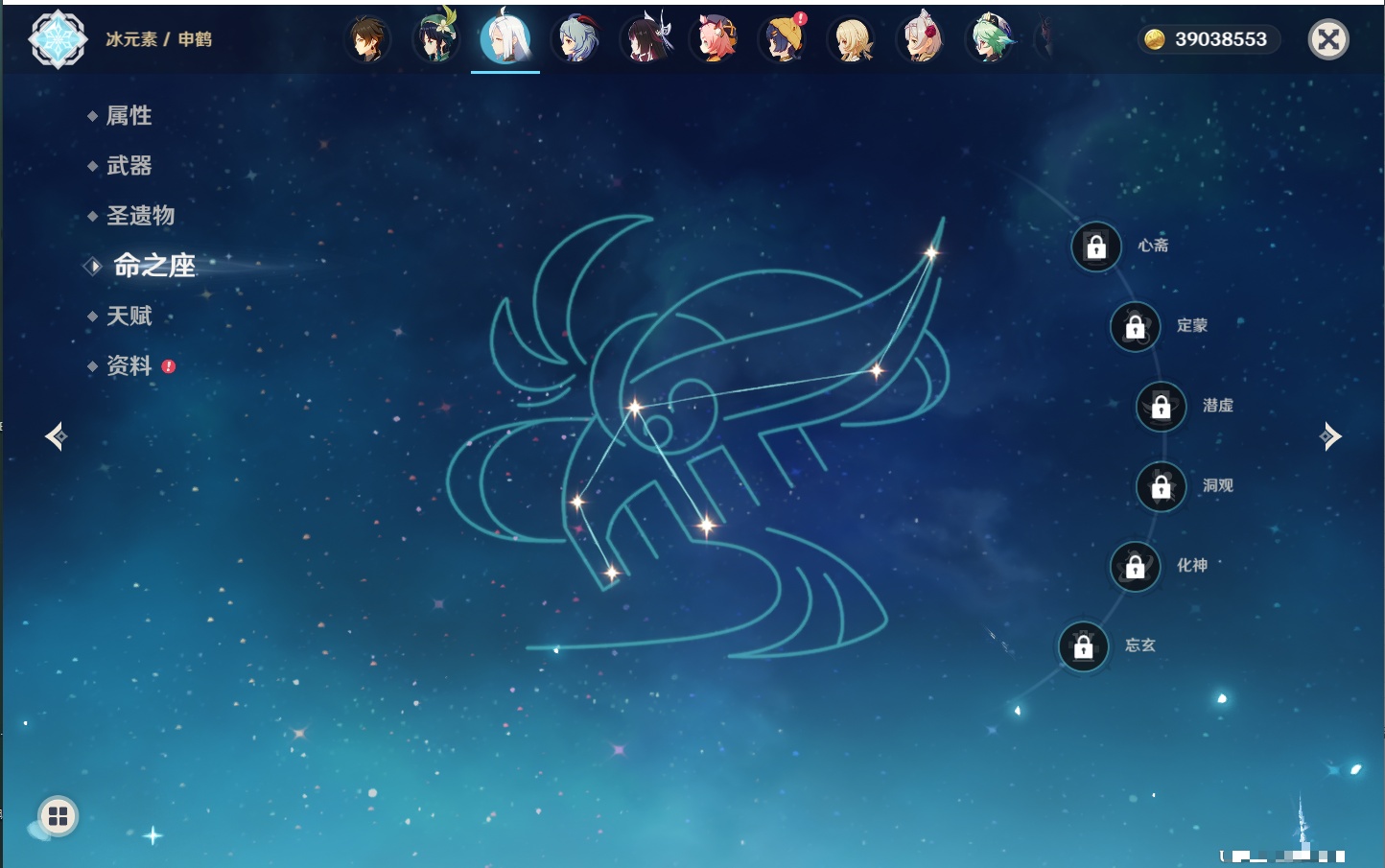Choose Ganyu's avatar with the red horns
The width and height of the screenshot is (1385, 868).
point(575,39)
